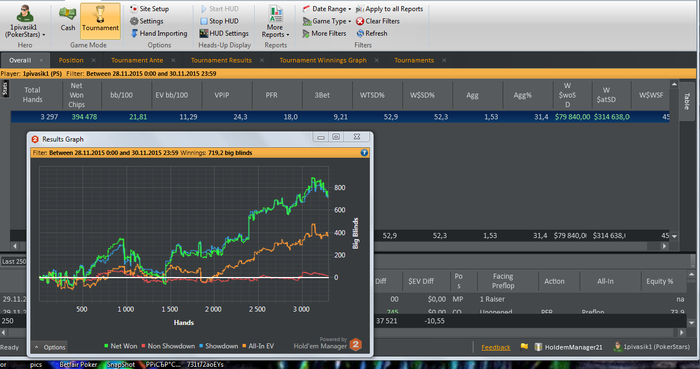Close the Overall tab
This screenshot has width=700, height=369.
[42, 60]
